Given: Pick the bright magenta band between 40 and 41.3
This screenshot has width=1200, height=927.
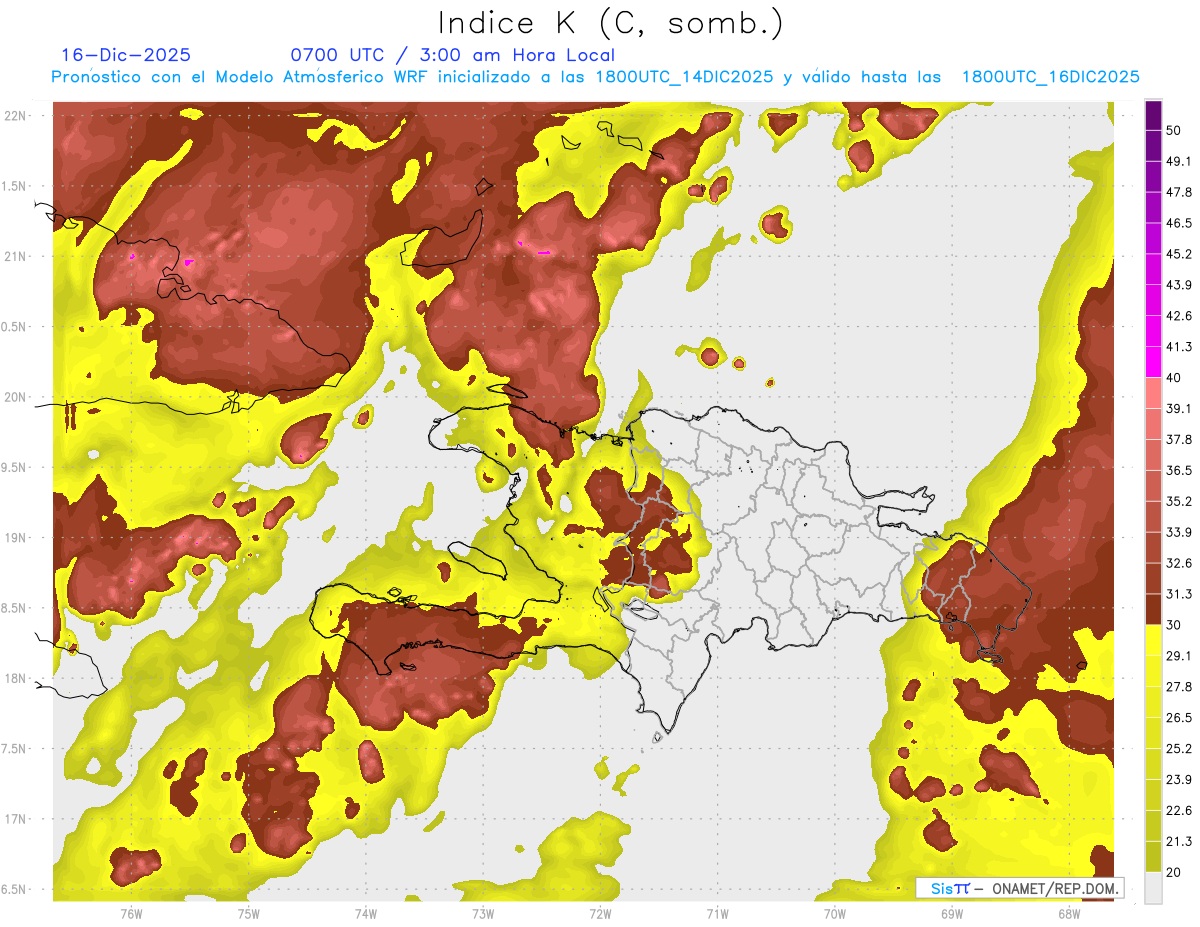Looking at the screenshot, I should tap(1153, 362).
